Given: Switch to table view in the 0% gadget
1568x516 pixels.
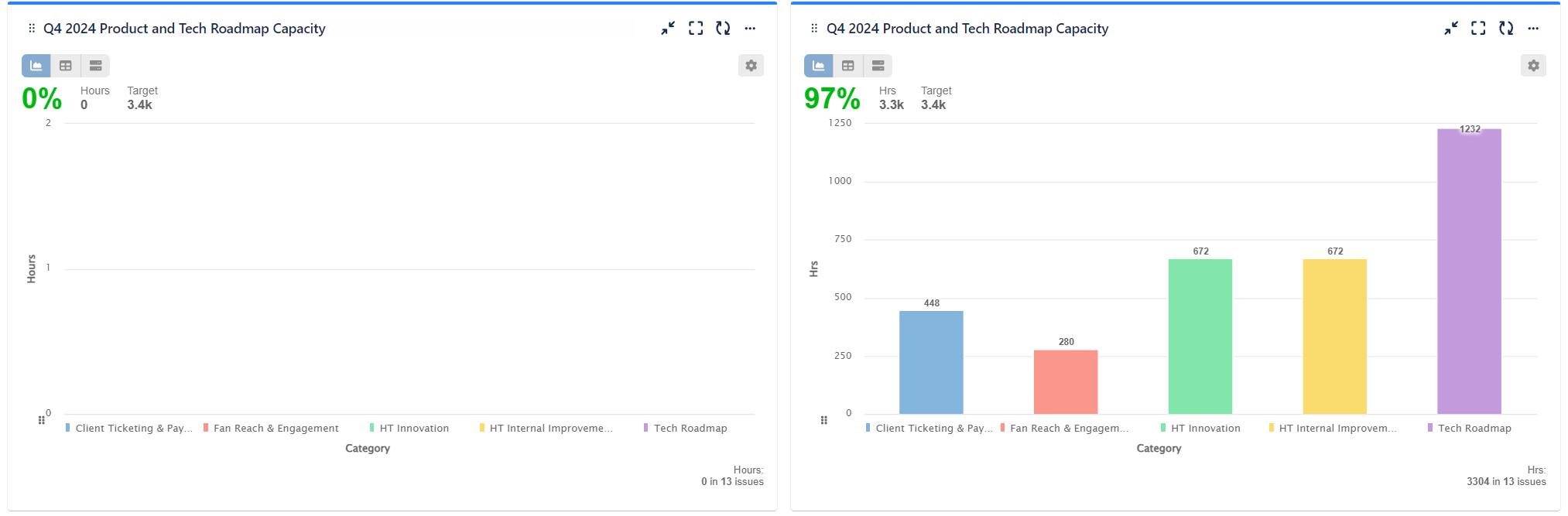Looking at the screenshot, I should click(x=66, y=66).
